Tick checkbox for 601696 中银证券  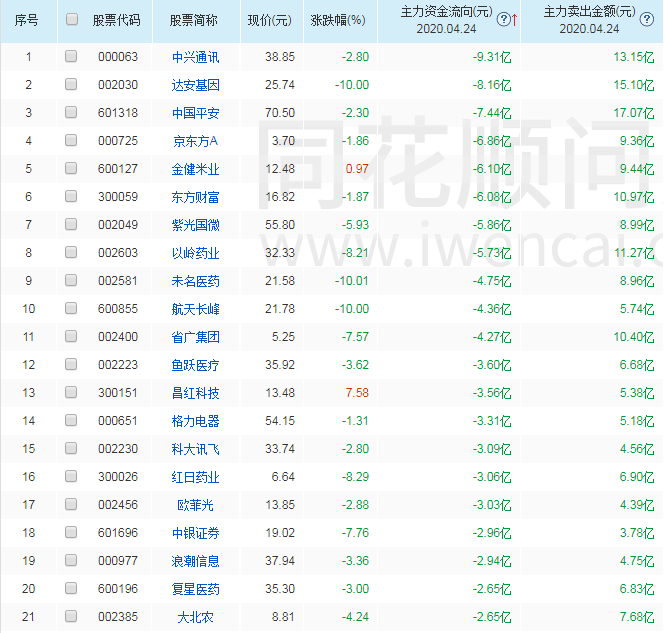pyautogui.click(x=71, y=532)
